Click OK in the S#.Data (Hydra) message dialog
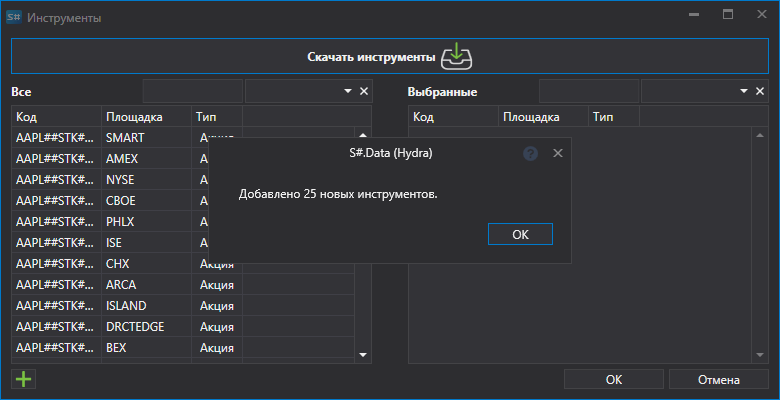 point(520,234)
